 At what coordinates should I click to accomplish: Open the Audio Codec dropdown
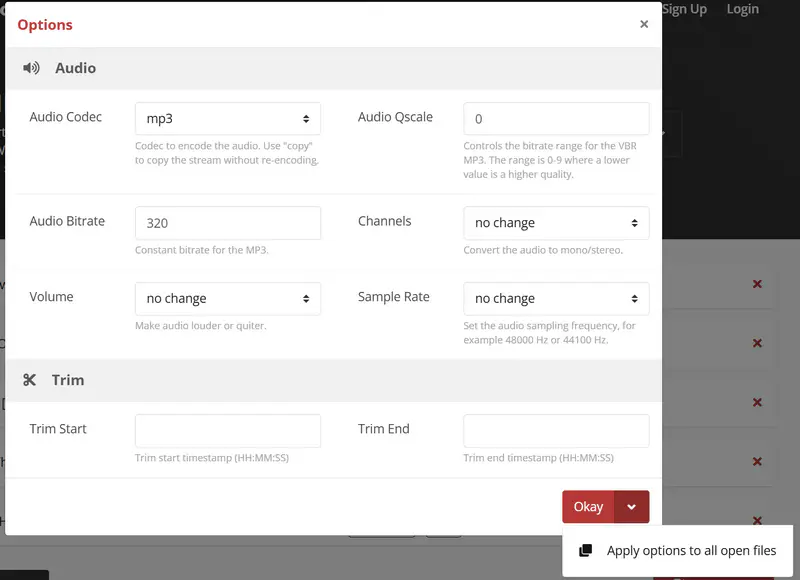(227, 117)
